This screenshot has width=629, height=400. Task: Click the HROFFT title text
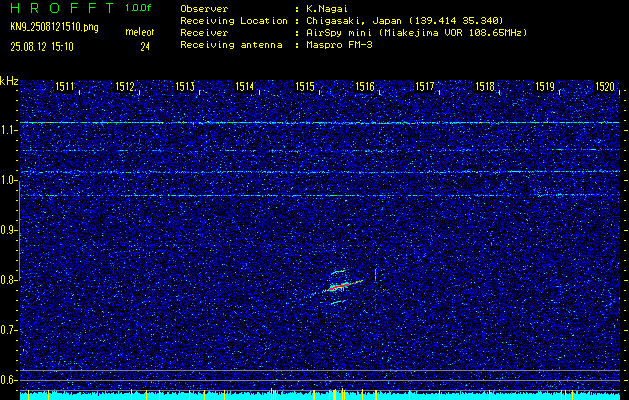pos(63,8)
